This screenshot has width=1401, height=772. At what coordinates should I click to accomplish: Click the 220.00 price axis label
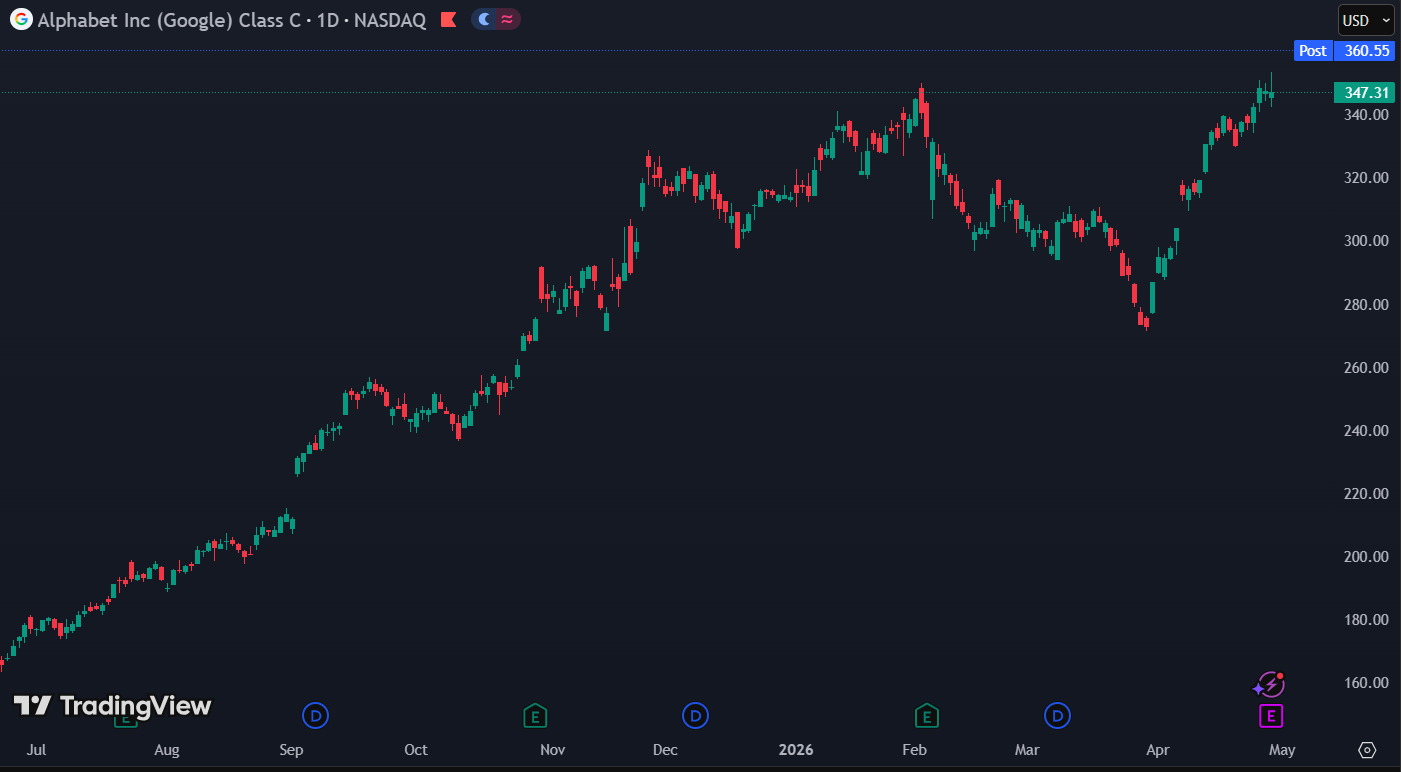click(1366, 494)
